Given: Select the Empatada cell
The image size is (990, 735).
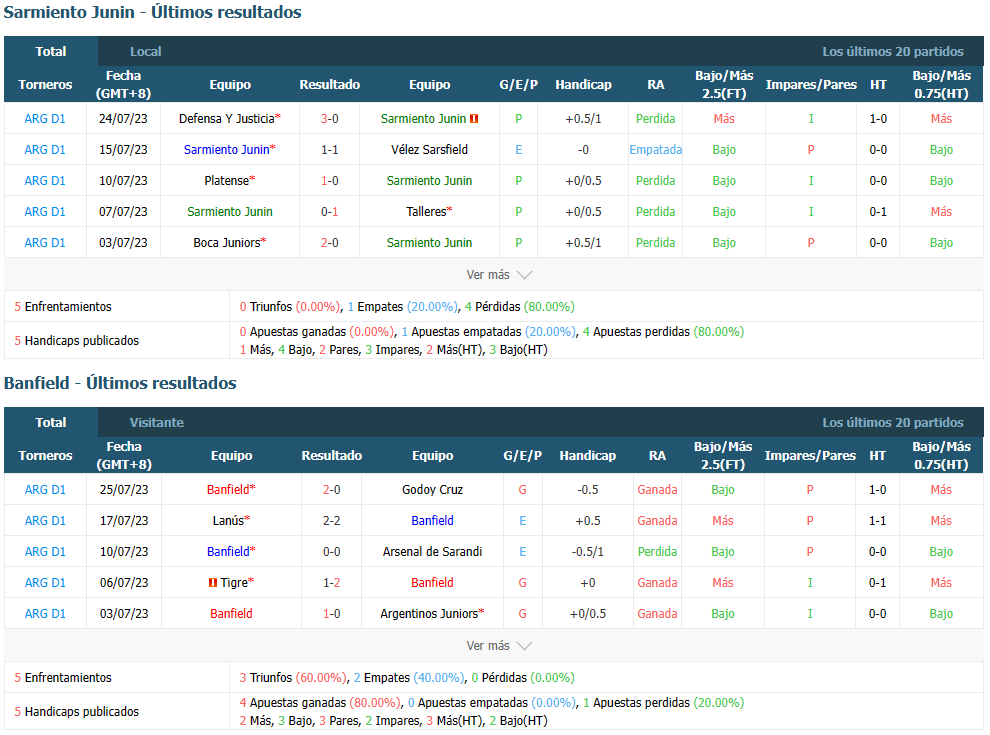Looking at the screenshot, I should coord(655,150).
